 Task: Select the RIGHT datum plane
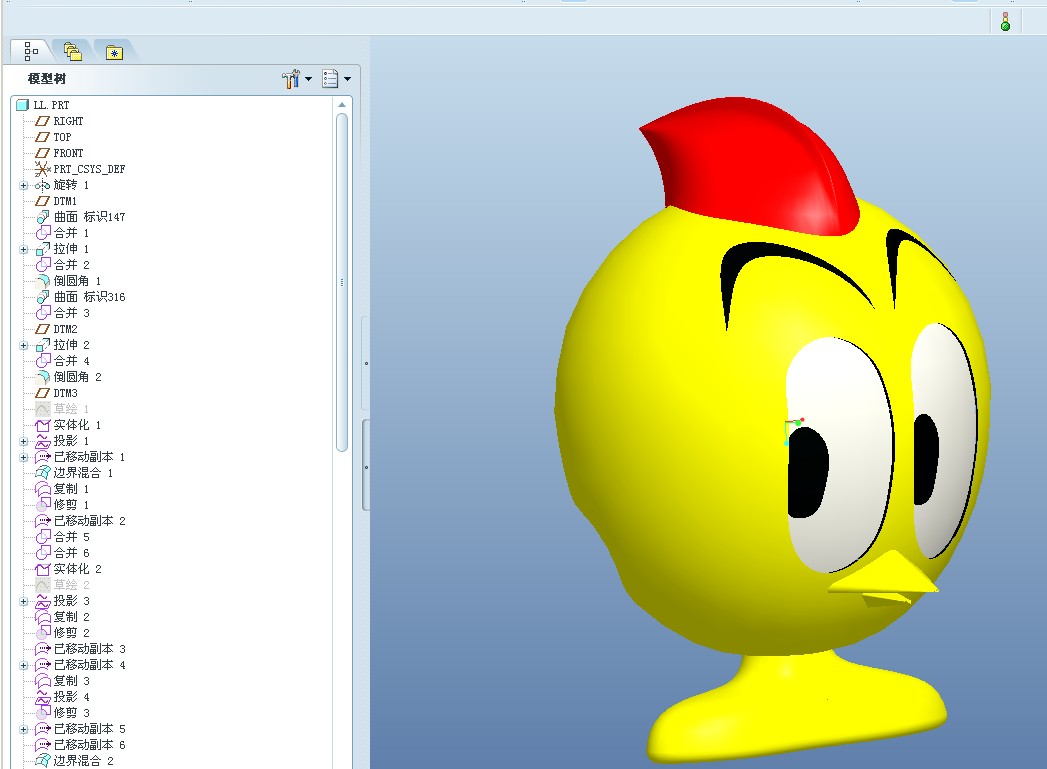[59, 121]
